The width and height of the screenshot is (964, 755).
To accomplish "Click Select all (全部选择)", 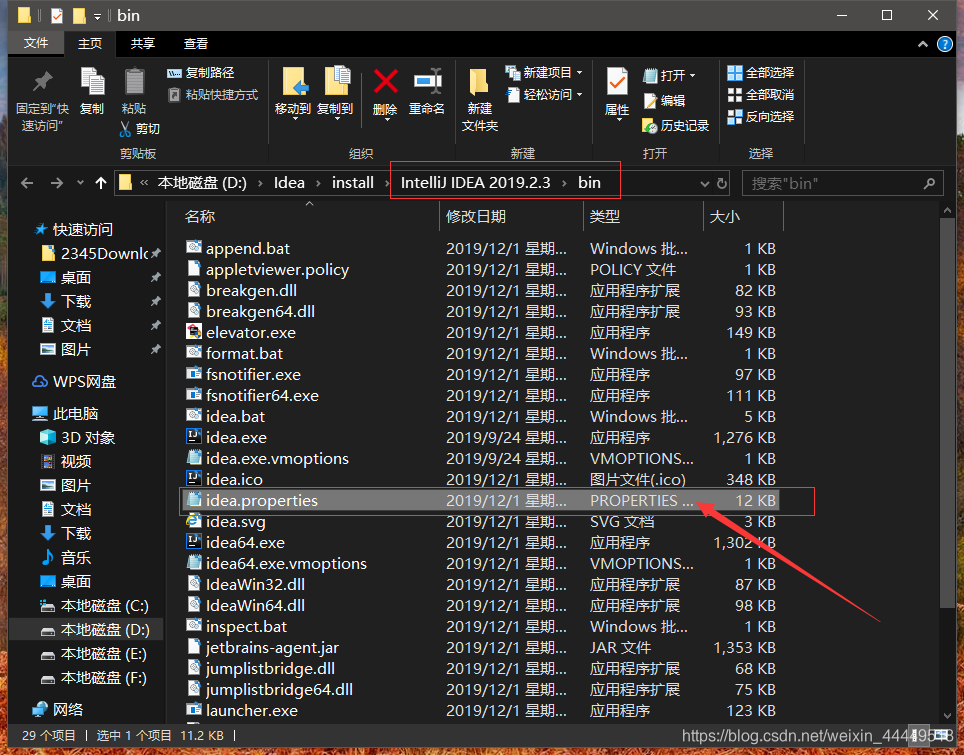I will [761, 73].
